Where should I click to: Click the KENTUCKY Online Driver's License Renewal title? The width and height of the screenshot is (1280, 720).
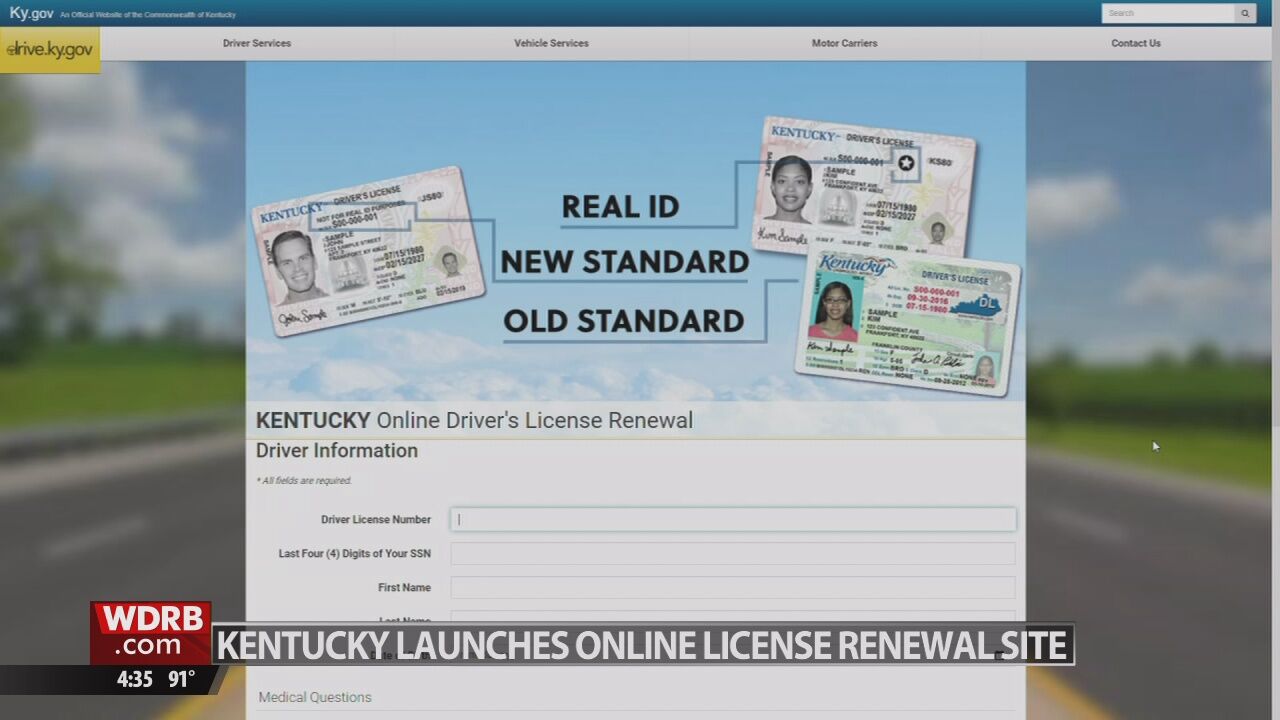click(474, 420)
